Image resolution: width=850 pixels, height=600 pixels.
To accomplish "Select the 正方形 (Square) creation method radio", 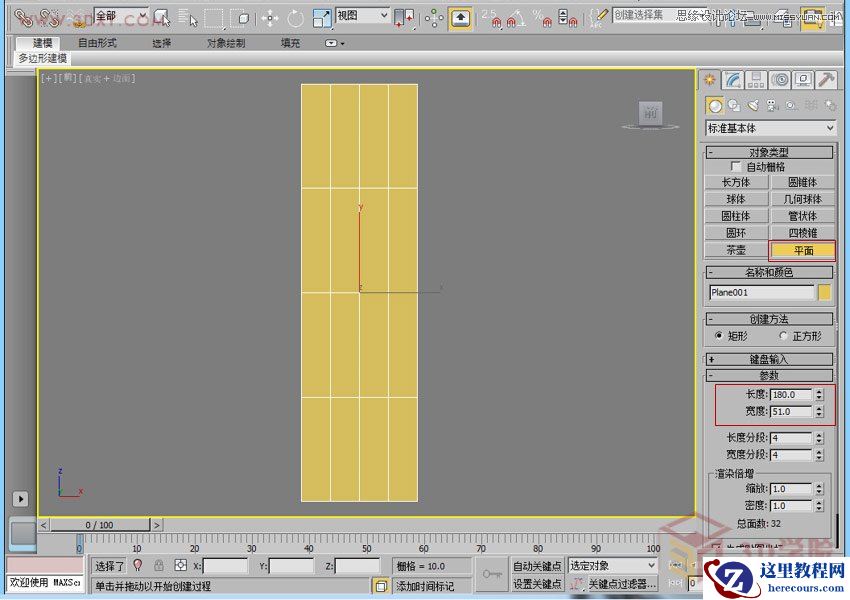I will (x=783, y=338).
